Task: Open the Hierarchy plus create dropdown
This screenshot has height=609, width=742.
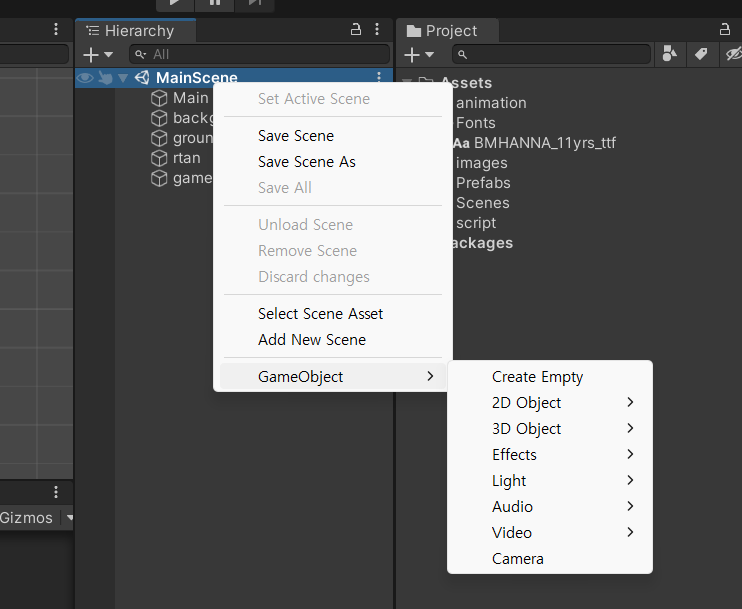Action: click(x=97, y=55)
